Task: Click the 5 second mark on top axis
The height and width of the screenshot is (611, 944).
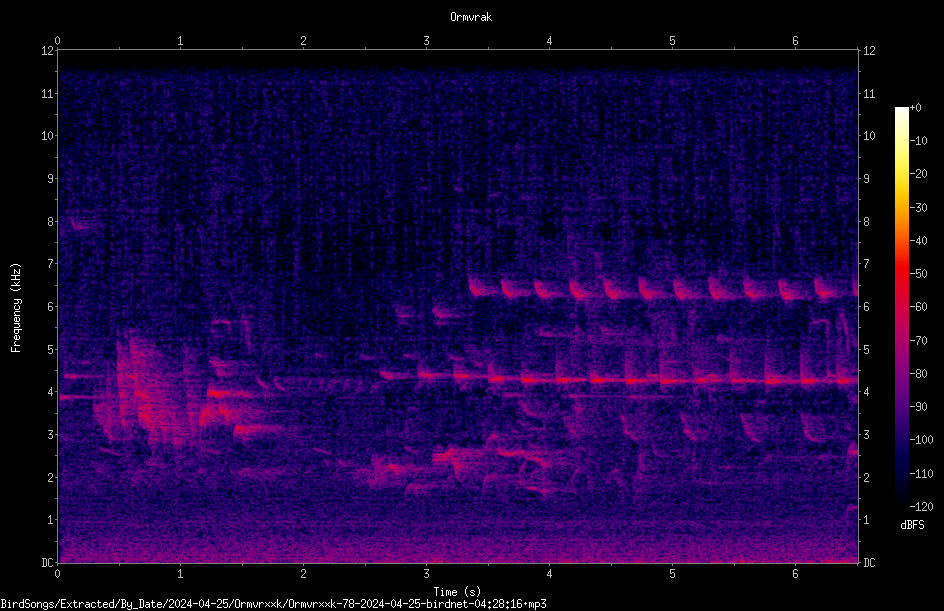Action: click(672, 41)
